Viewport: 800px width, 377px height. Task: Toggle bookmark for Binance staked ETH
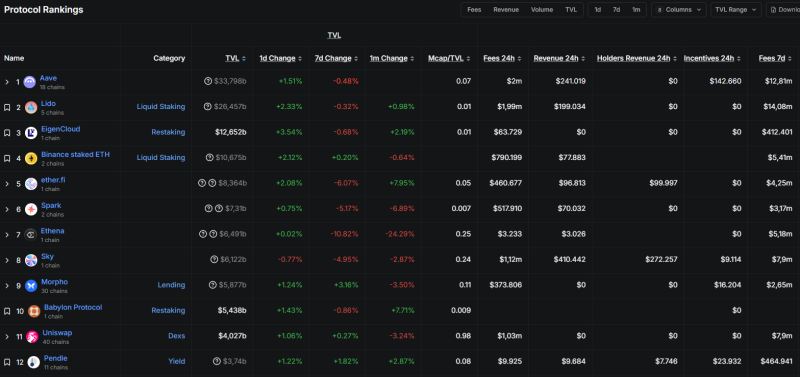click(7, 158)
